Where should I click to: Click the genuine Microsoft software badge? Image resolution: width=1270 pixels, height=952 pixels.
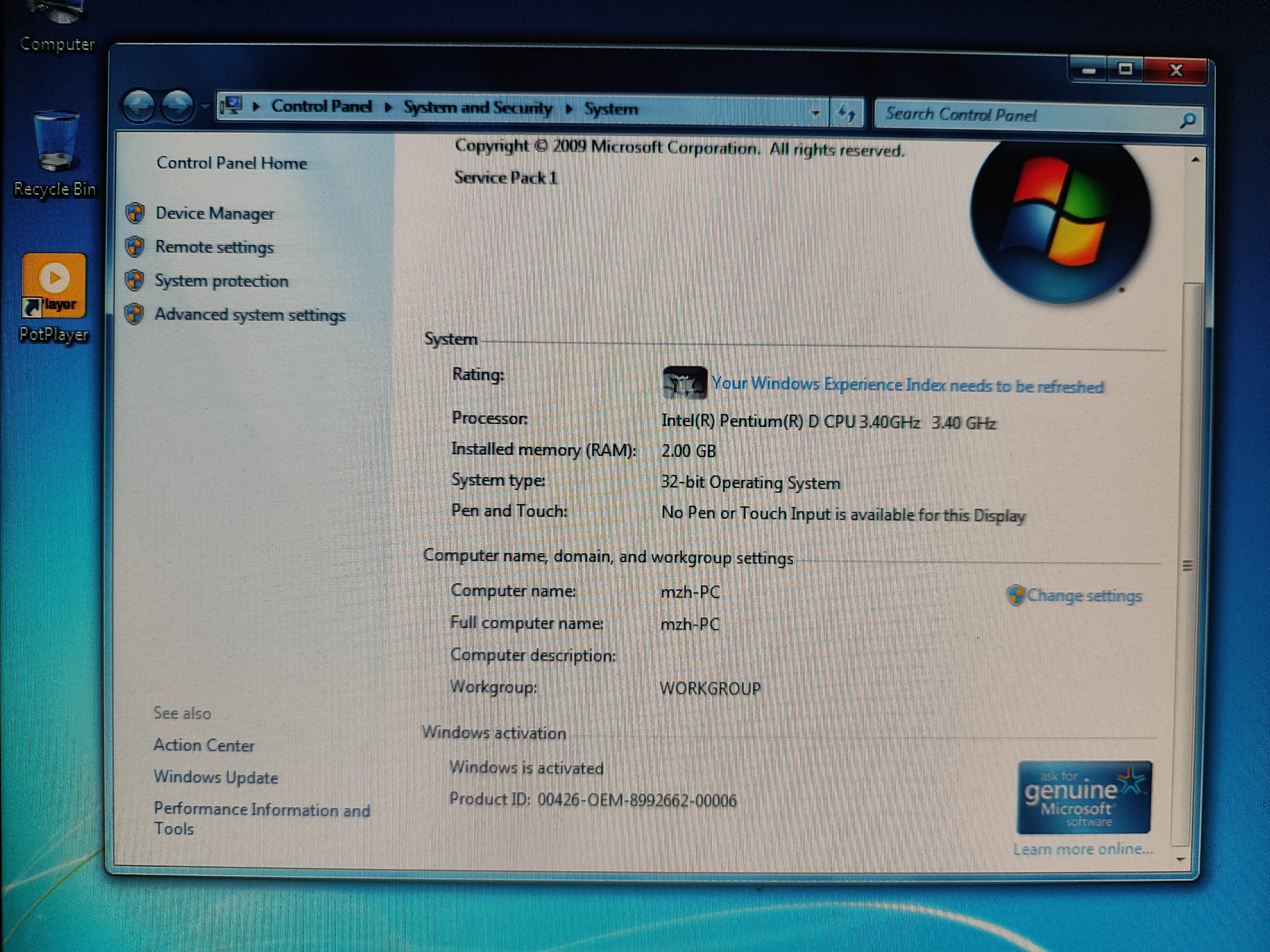(x=1084, y=797)
